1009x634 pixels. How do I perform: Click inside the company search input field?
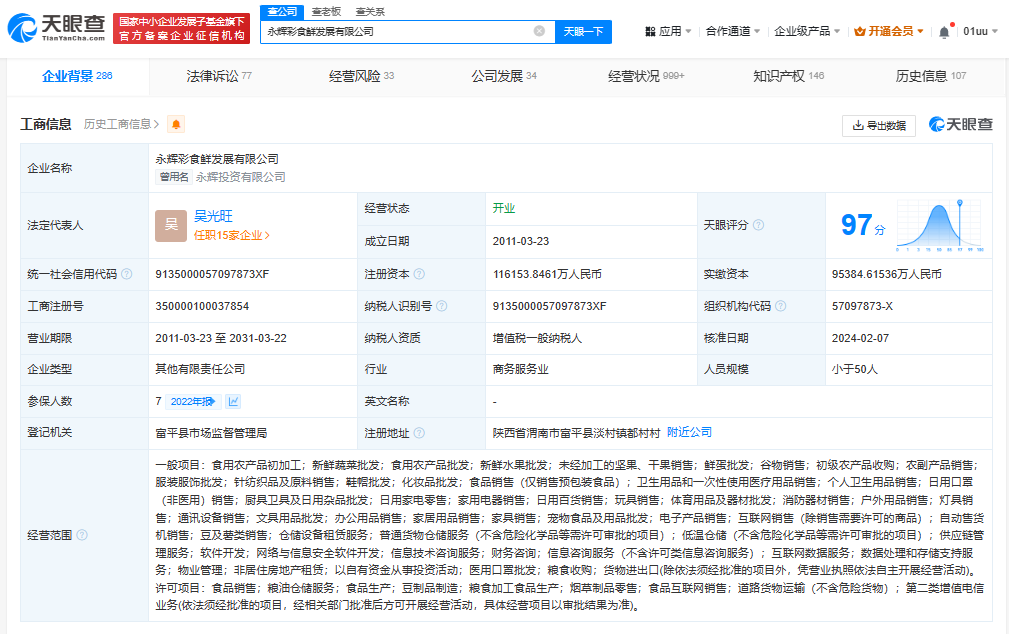click(x=400, y=31)
